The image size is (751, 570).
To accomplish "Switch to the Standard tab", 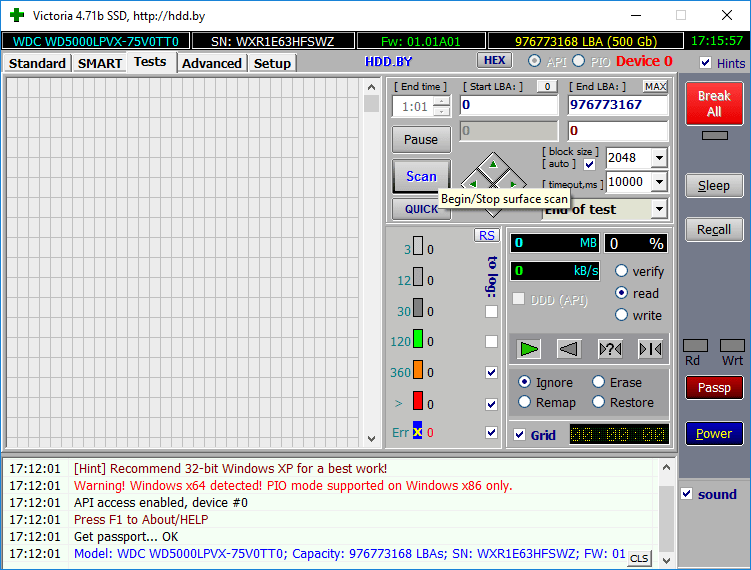I will point(37,63).
